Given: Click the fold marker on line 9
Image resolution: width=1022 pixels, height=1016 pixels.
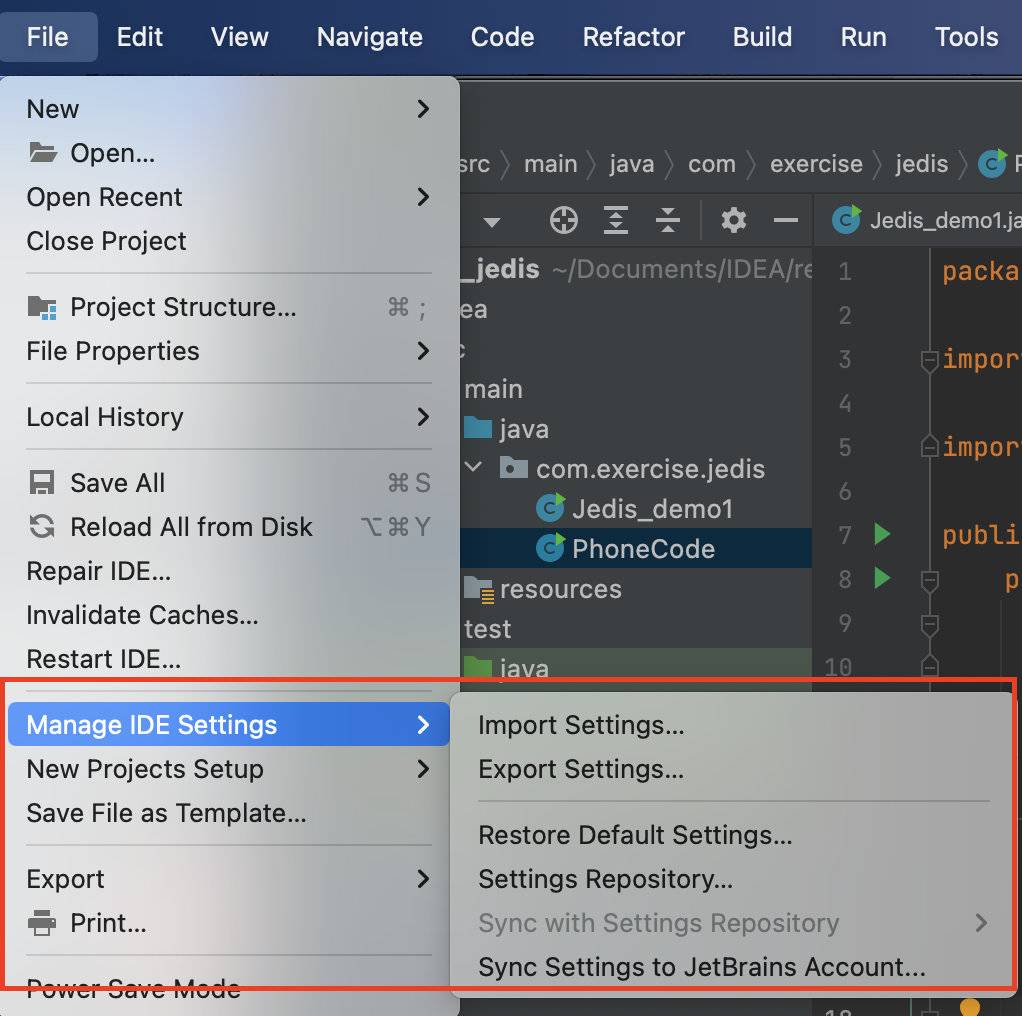Looking at the screenshot, I should click(x=929, y=626).
